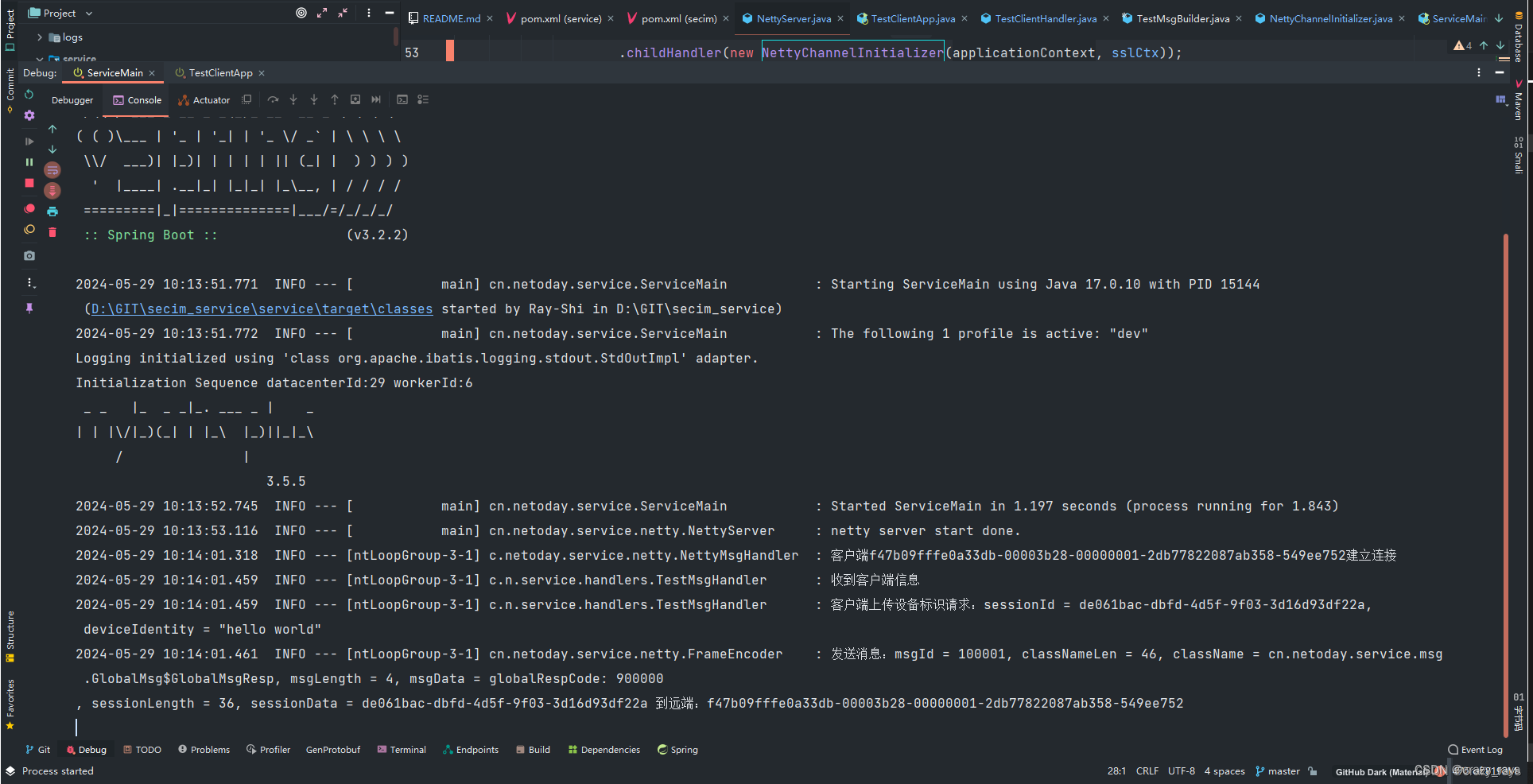Open debugger settings via the gear icon
The width and height of the screenshot is (1533, 784).
(29, 115)
